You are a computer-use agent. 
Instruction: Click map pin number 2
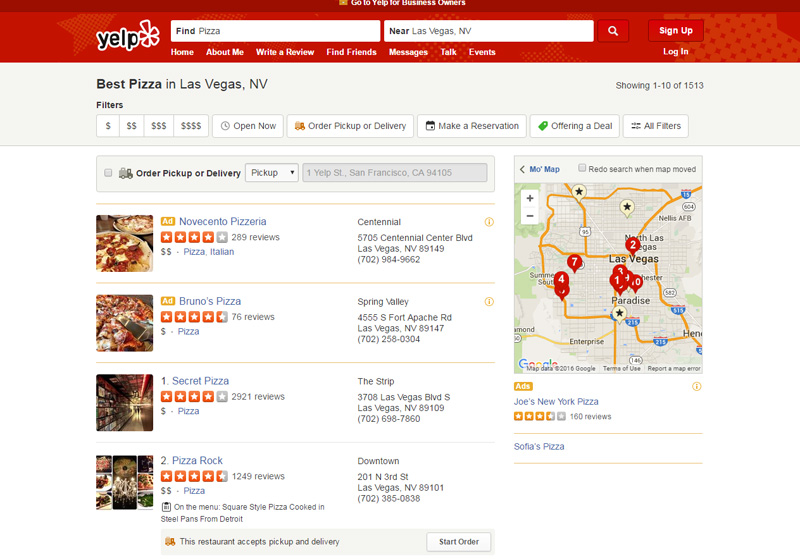(x=633, y=245)
